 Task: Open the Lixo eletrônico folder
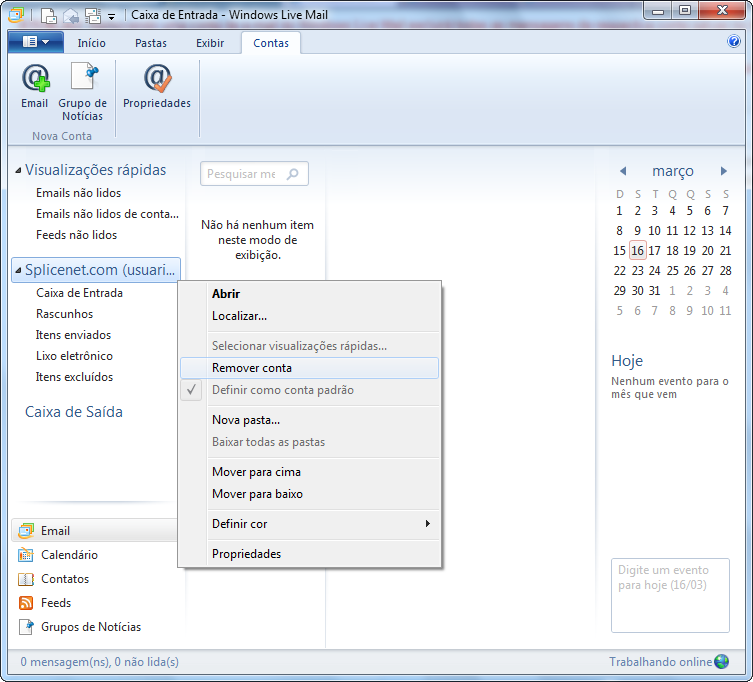point(74,356)
